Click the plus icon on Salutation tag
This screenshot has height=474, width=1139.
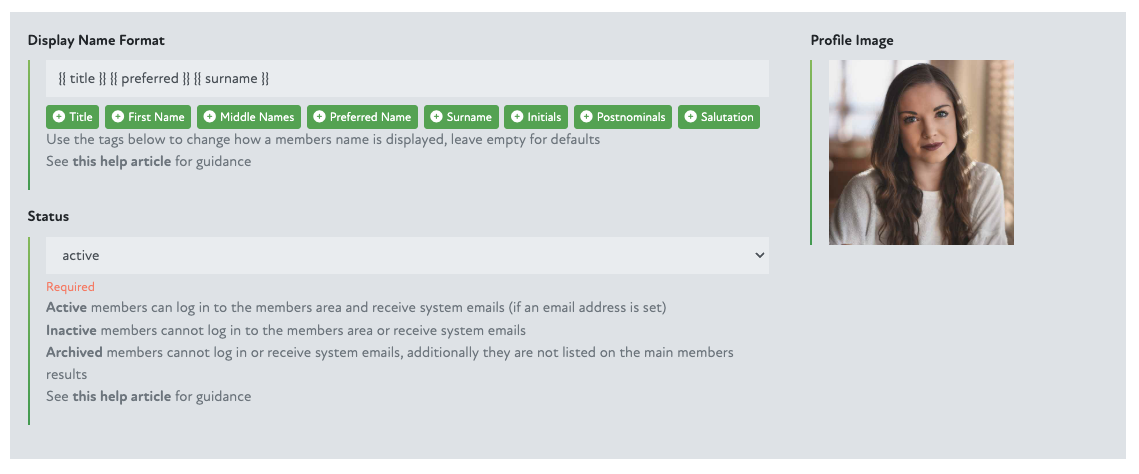pyautogui.click(x=690, y=117)
